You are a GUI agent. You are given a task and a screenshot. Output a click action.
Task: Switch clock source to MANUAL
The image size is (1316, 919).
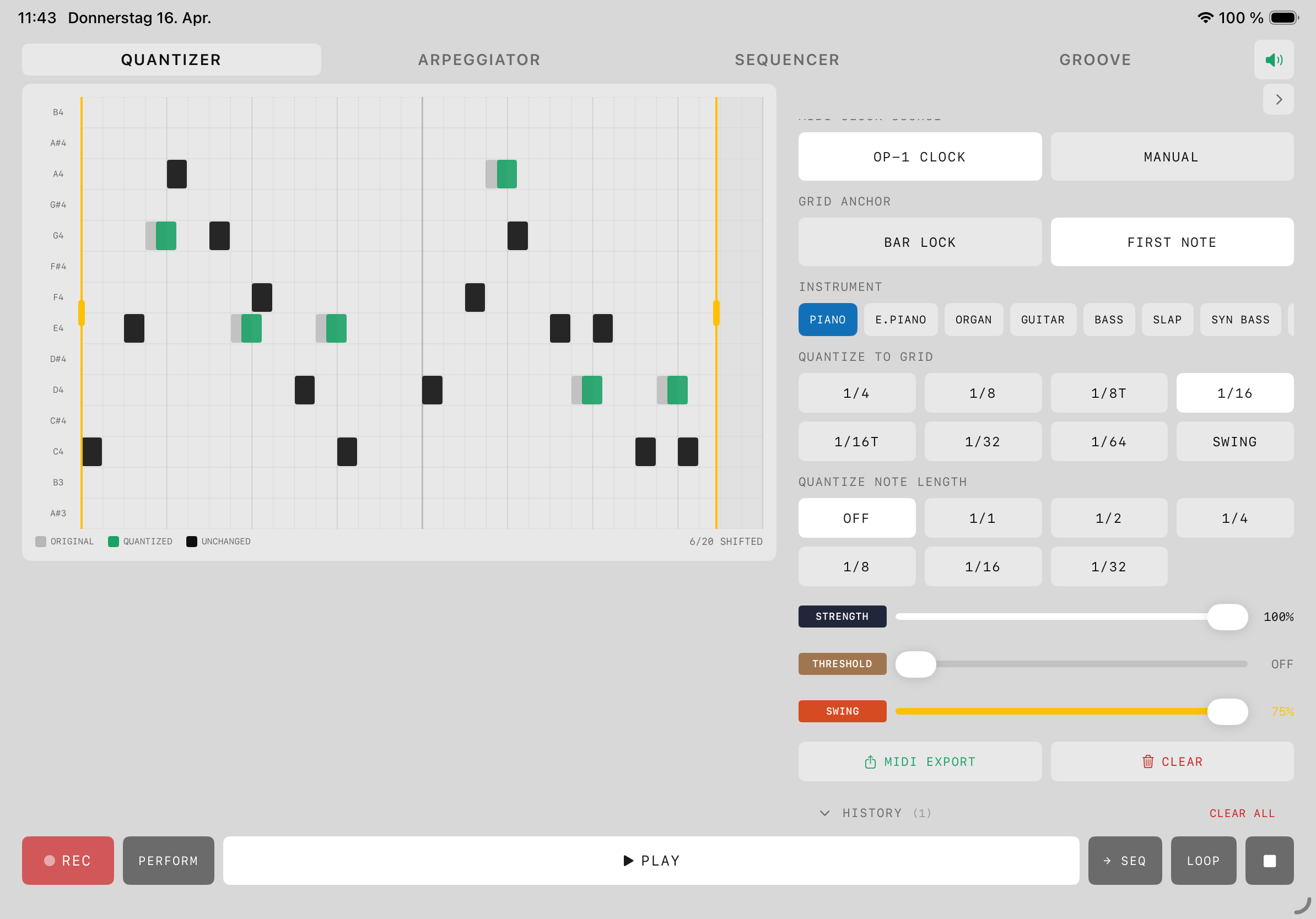(x=1171, y=156)
